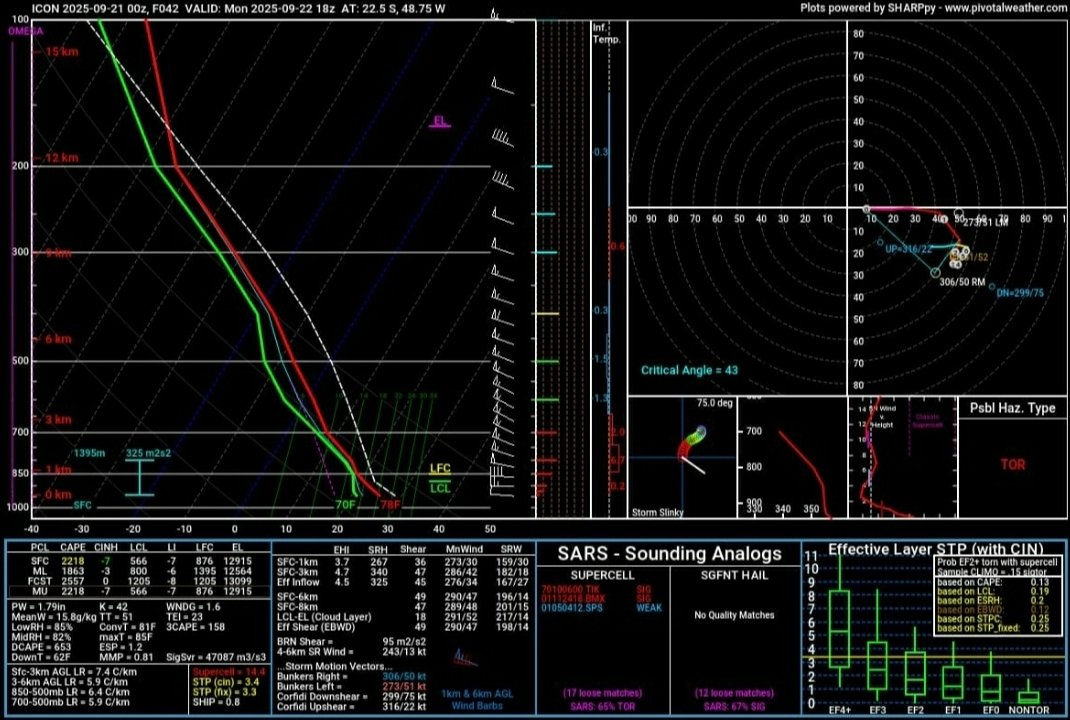Select the MU parcel row
Image resolution: width=1070 pixels, height=720 pixels.
coord(137,590)
